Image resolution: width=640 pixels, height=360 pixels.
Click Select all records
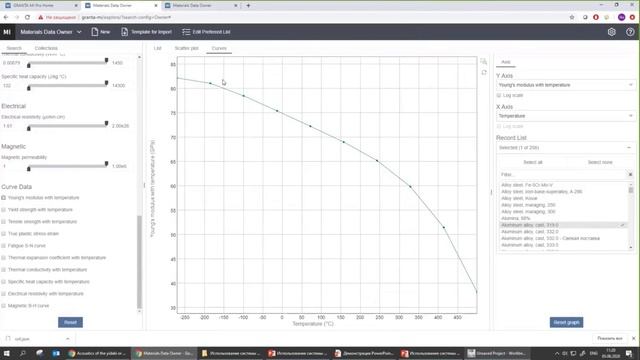(x=533, y=162)
